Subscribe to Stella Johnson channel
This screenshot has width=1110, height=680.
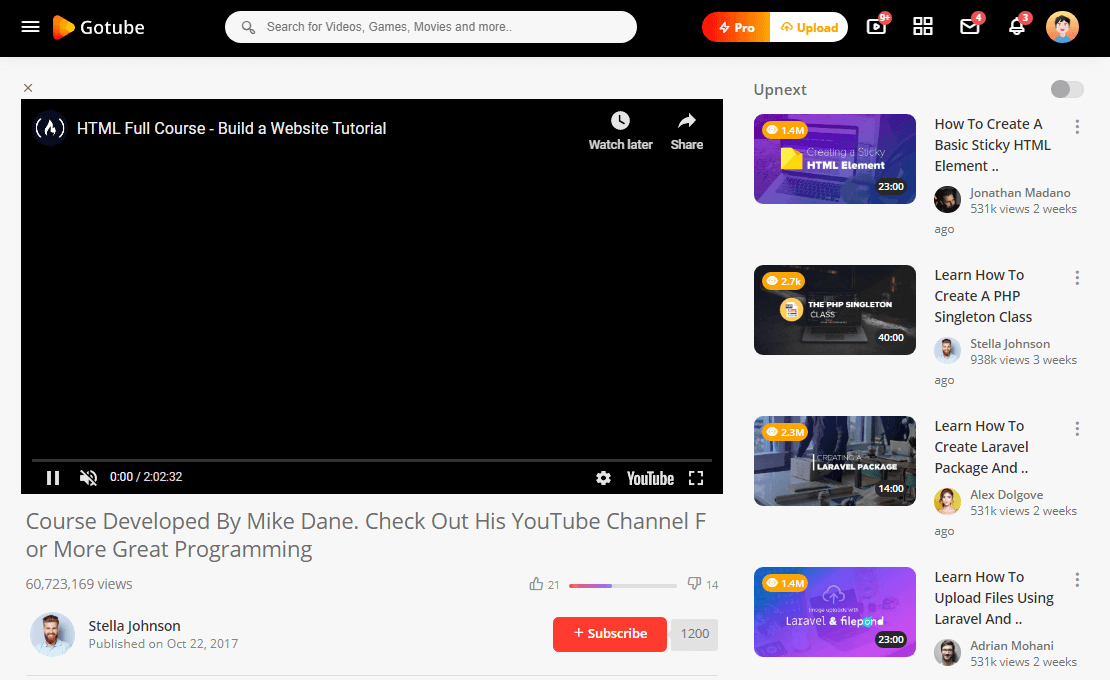(x=610, y=634)
